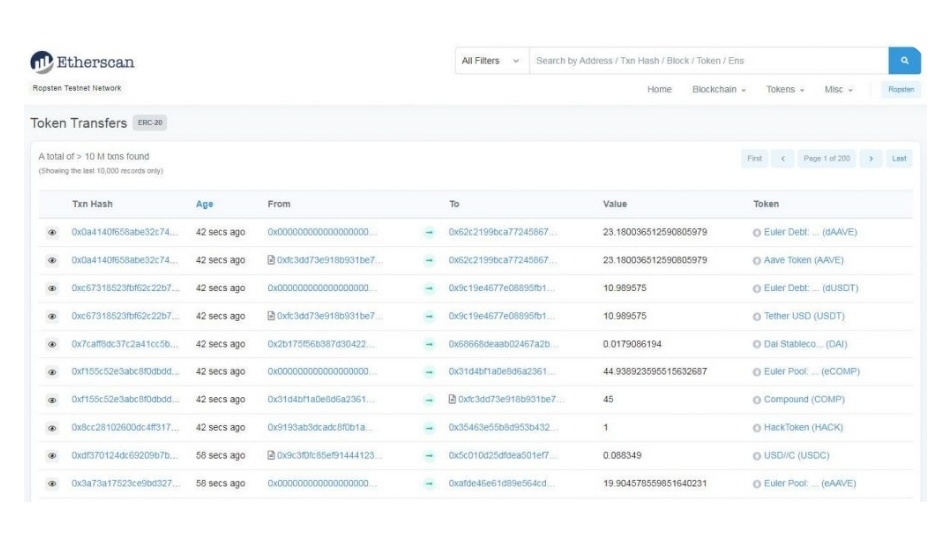The width and height of the screenshot is (952, 547).
Task: Expand the Misc menu
Action: (x=838, y=89)
